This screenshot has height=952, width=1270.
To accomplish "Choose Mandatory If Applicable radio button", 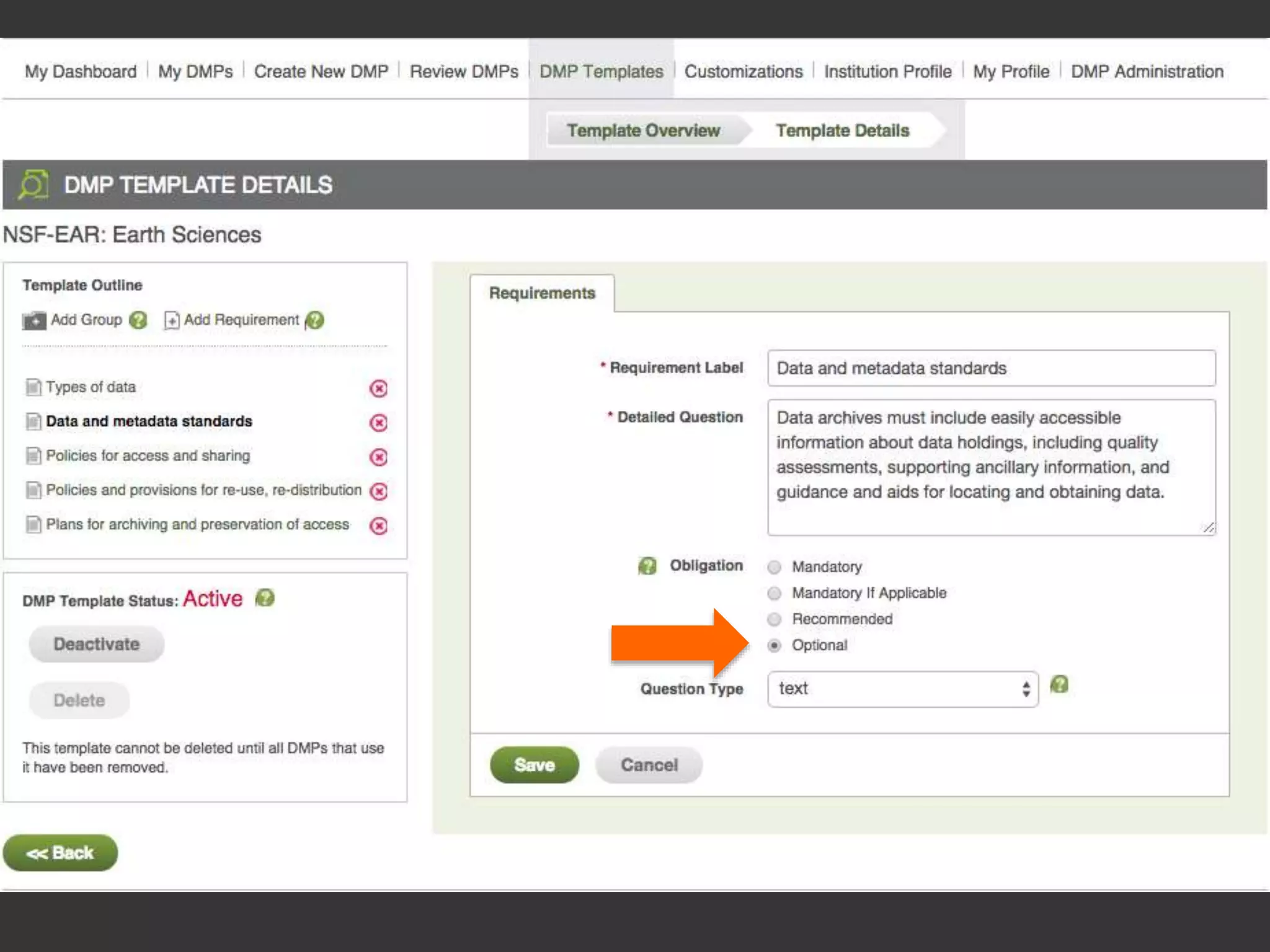I will click(x=774, y=594).
